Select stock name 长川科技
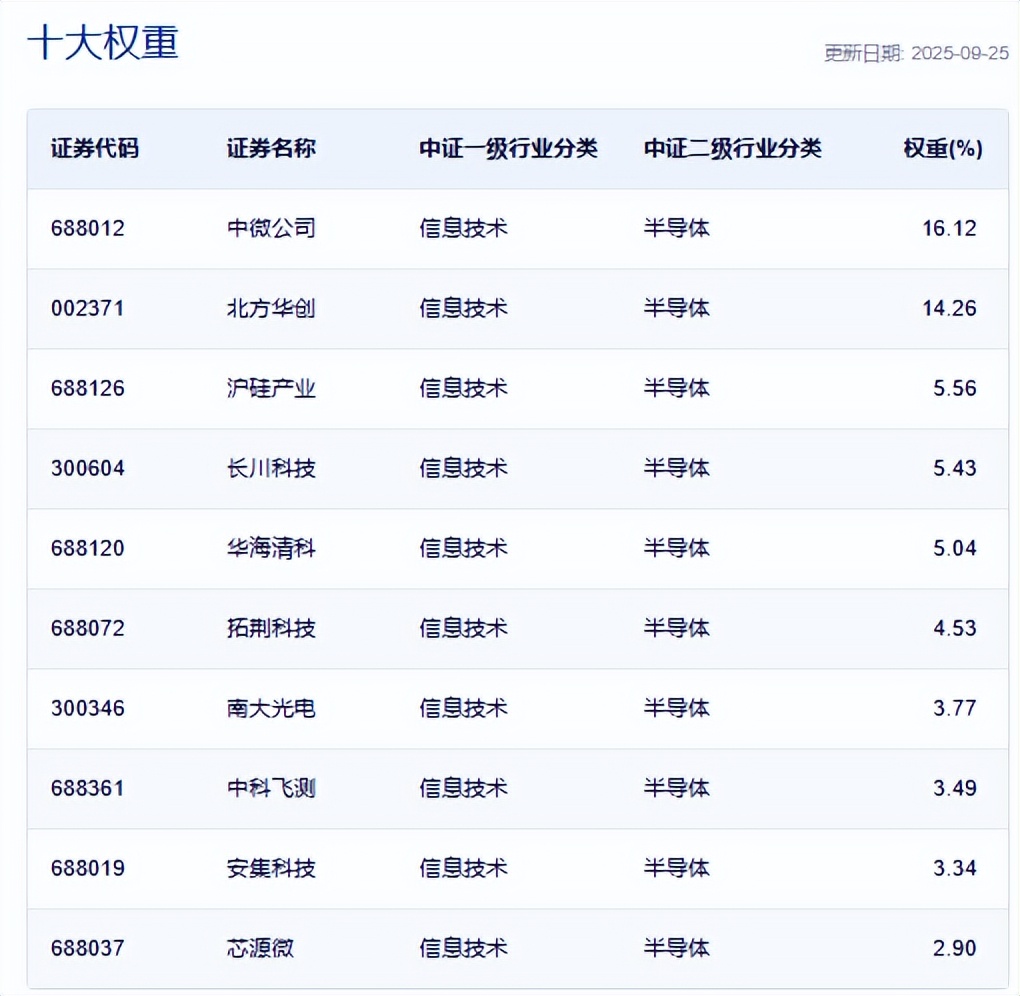 click(271, 468)
